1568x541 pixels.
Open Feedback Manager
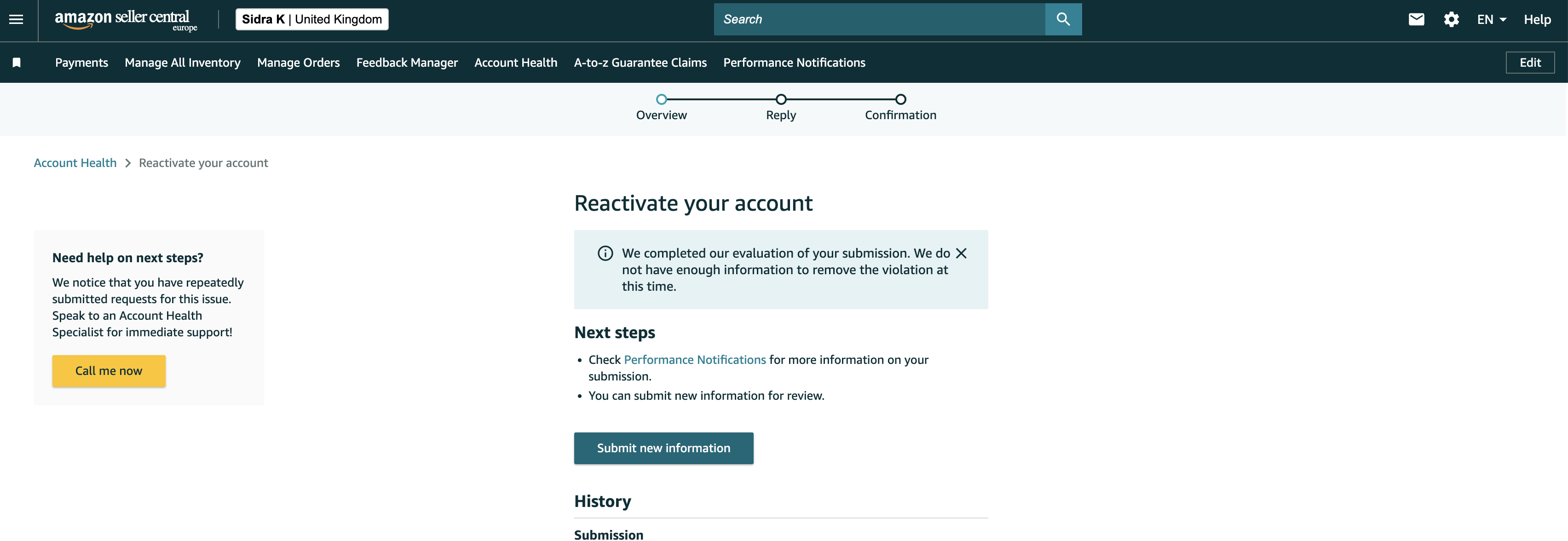[x=407, y=63]
